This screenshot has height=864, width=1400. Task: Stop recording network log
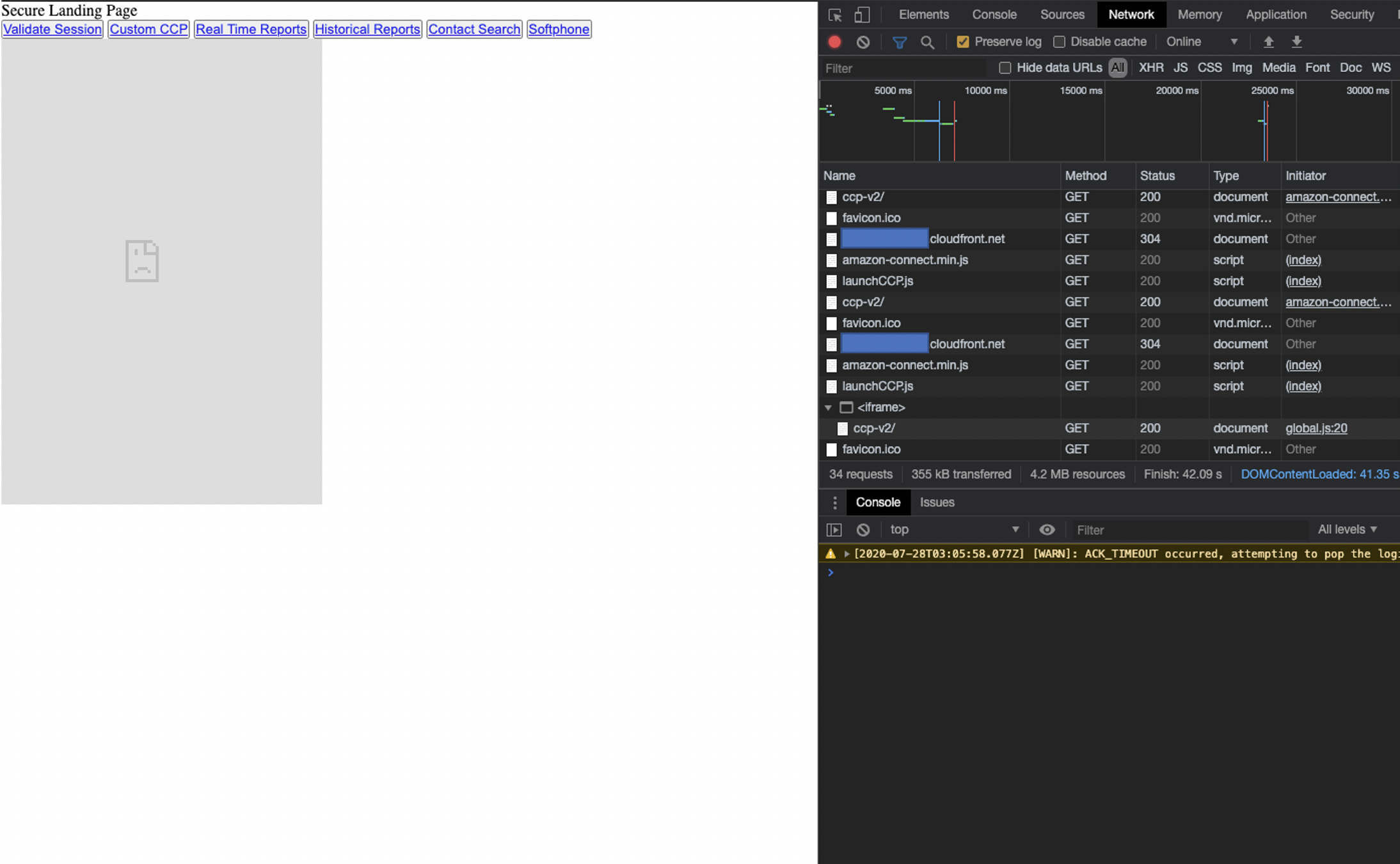pyautogui.click(x=833, y=41)
